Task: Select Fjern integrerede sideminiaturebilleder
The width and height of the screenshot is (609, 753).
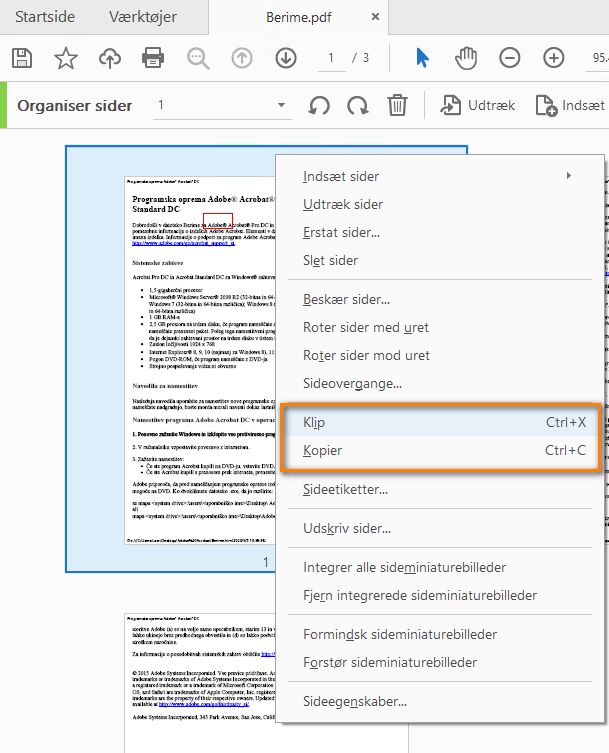Action: pyautogui.click(x=439, y=595)
